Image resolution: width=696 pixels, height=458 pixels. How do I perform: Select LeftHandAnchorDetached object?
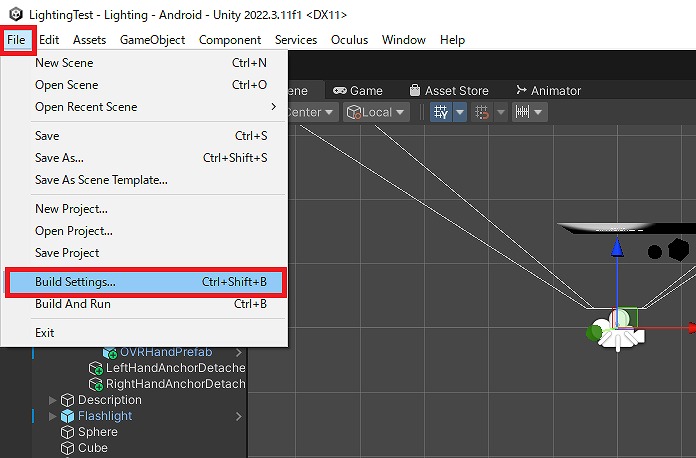pos(175,368)
